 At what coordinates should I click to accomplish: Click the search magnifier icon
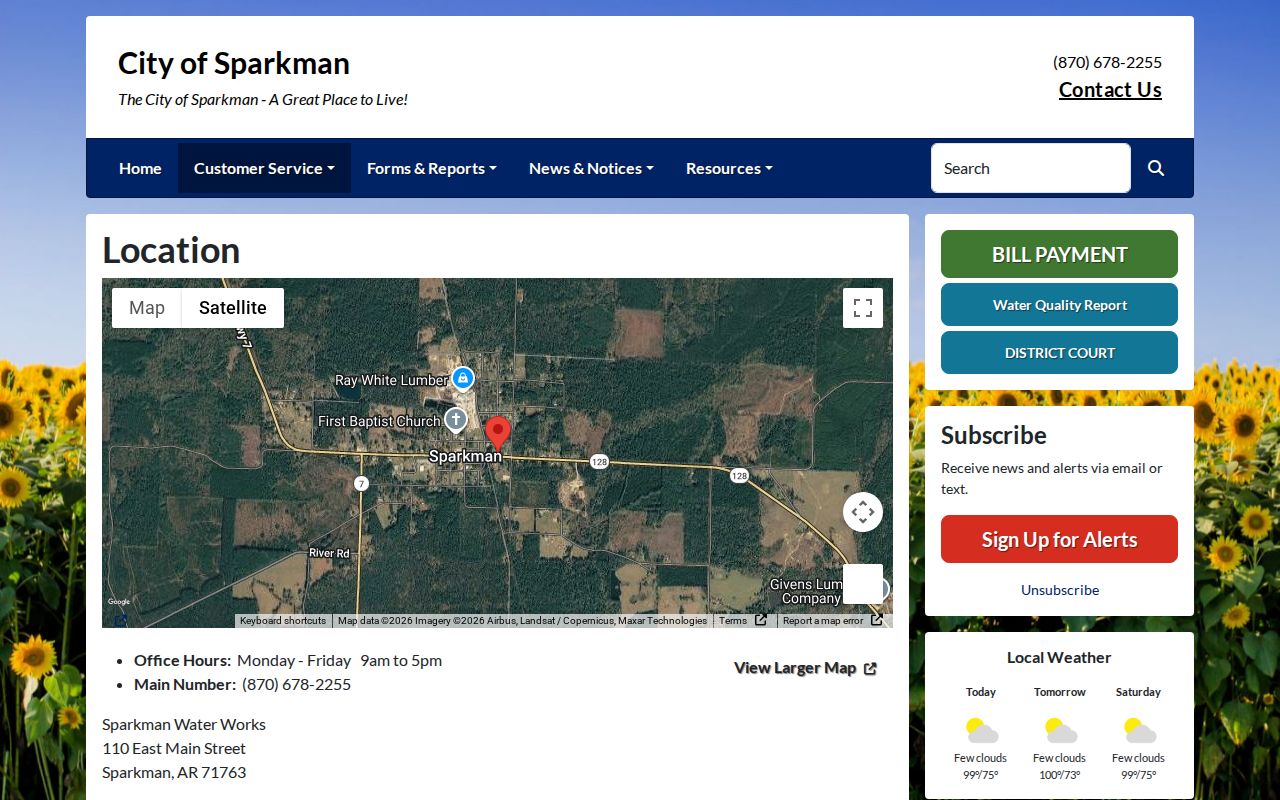(x=1156, y=168)
